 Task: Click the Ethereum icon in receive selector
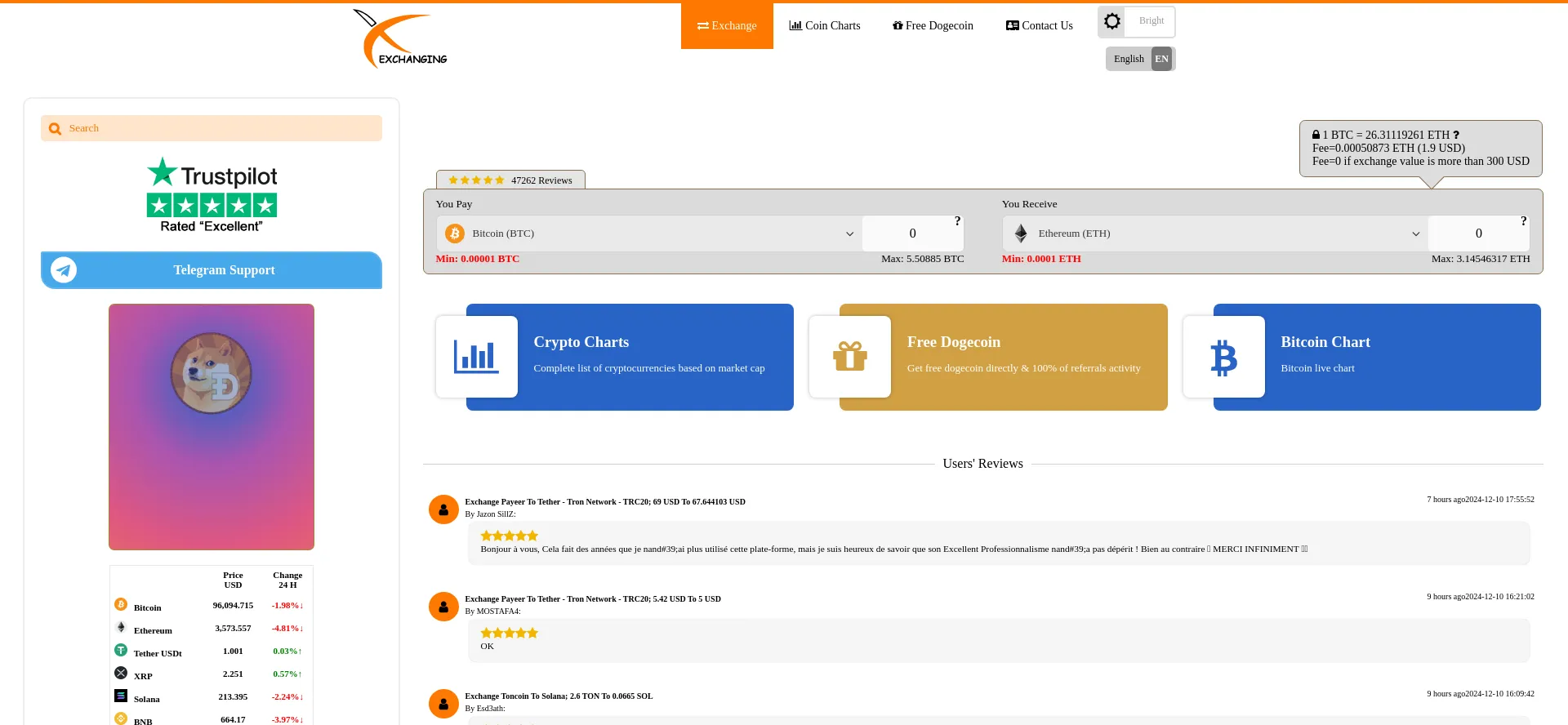(x=1021, y=234)
